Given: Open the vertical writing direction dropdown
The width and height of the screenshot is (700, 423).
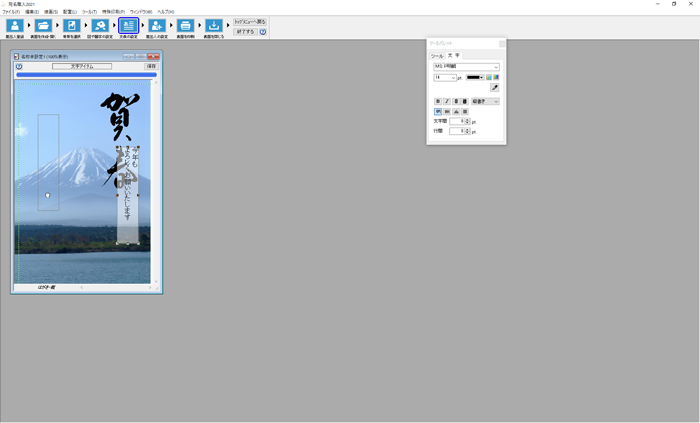Looking at the screenshot, I should click(496, 101).
